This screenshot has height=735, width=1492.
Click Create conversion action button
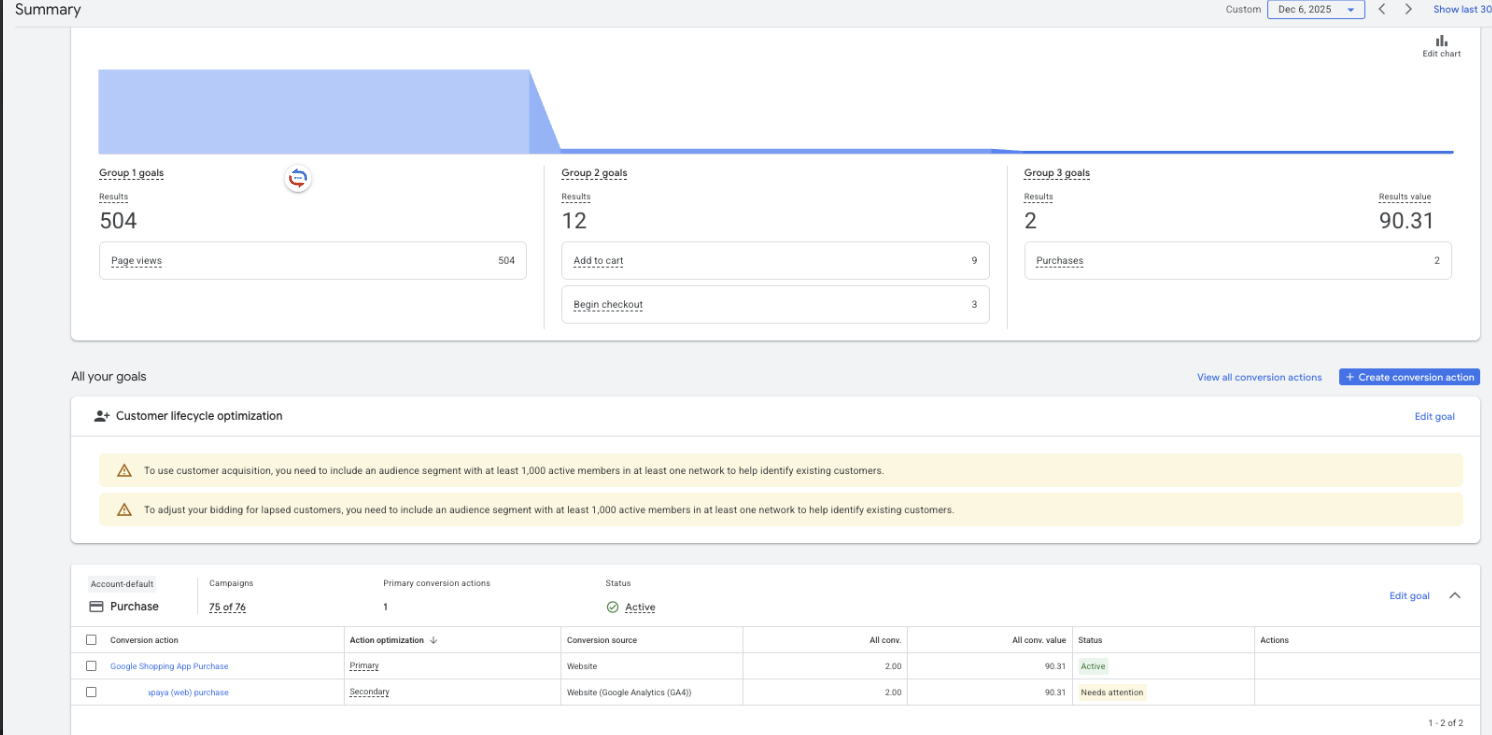(x=1408, y=377)
